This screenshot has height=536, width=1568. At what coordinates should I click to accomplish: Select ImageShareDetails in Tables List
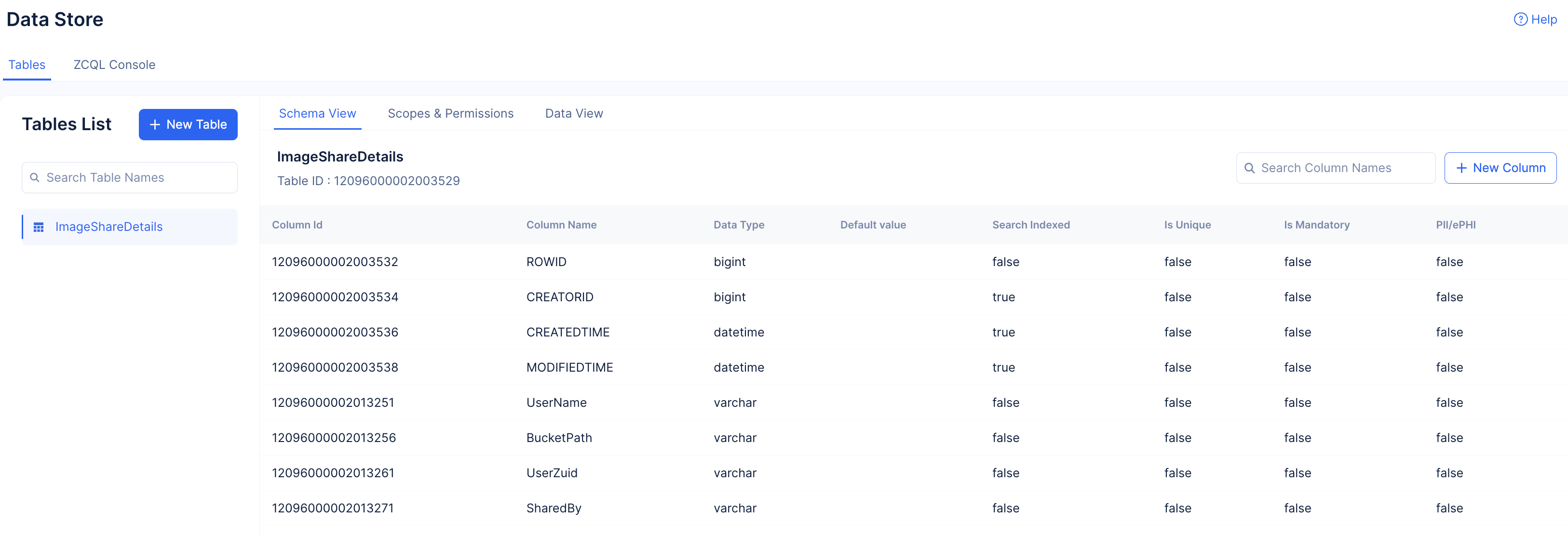[x=109, y=227]
